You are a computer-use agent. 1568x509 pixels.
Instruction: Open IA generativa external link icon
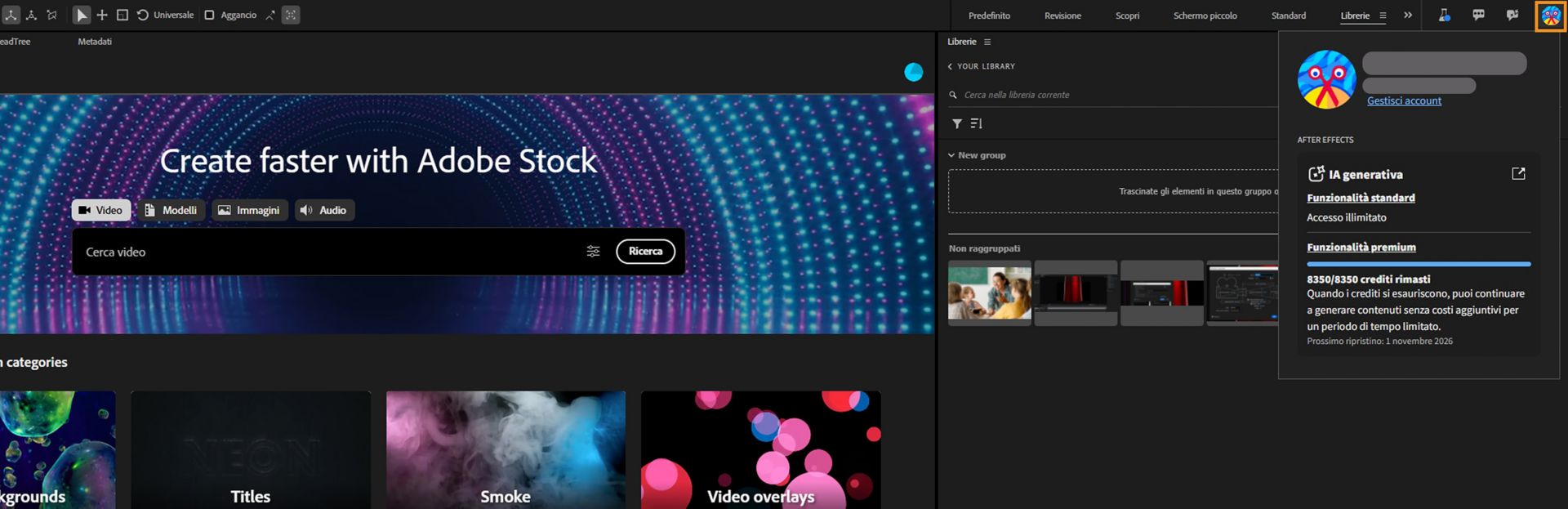point(1518,173)
